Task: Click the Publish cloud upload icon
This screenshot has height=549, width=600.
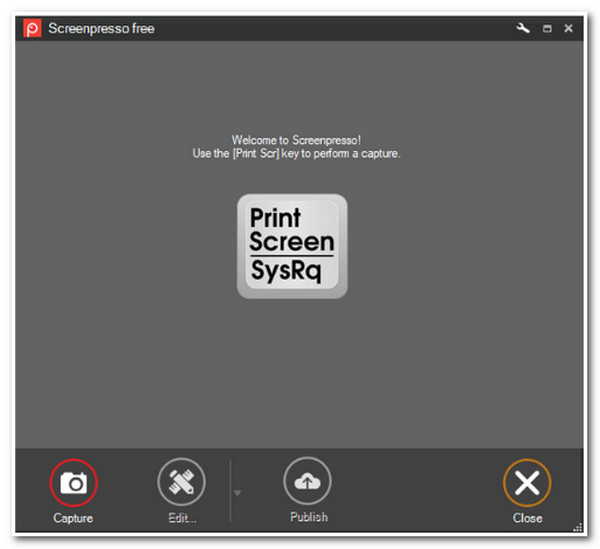Action: click(x=307, y=481)
